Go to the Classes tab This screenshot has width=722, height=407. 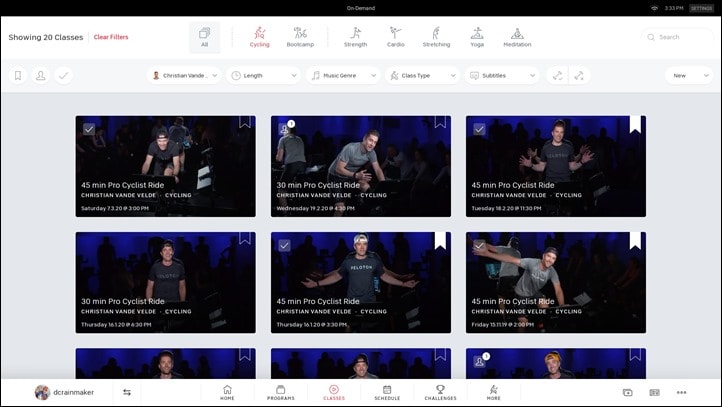tap(334, 393)
